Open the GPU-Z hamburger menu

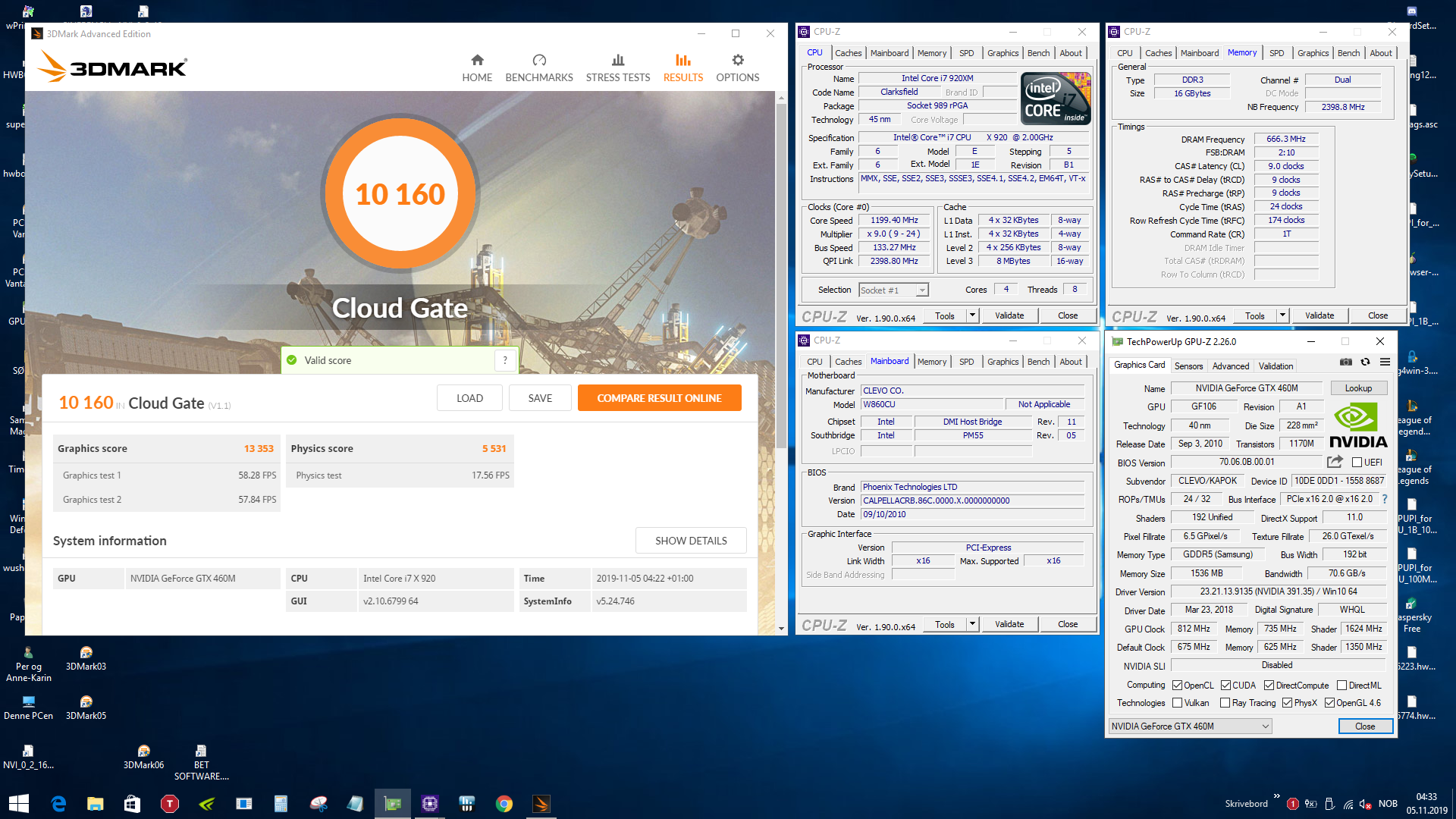tap(1385, 362)
